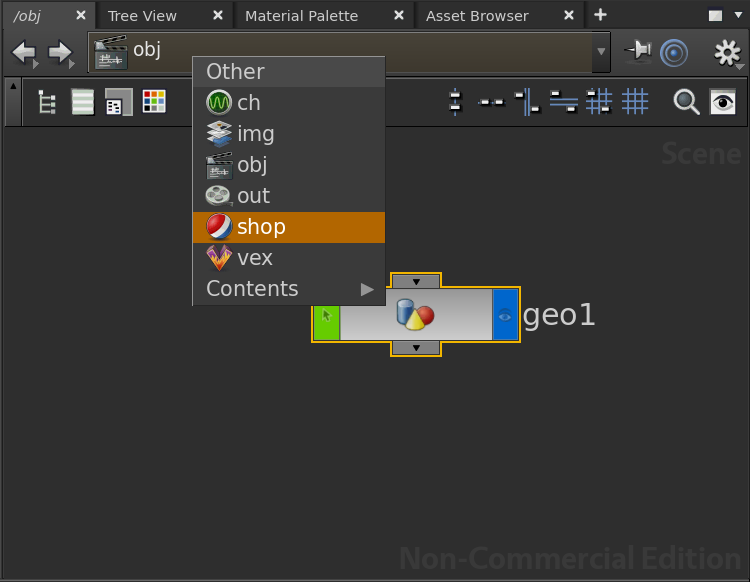Expand the geo1 node bottom output arrow

pyautogui.click(x=416, y=348)
